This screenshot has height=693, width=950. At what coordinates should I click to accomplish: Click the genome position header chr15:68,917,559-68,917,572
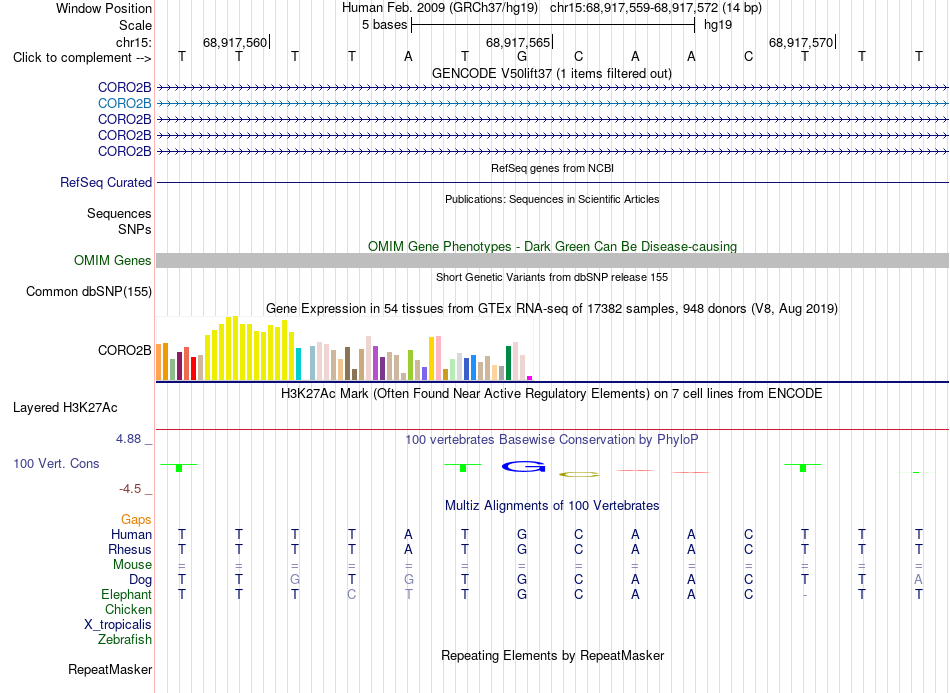click(x=634, y=8)
